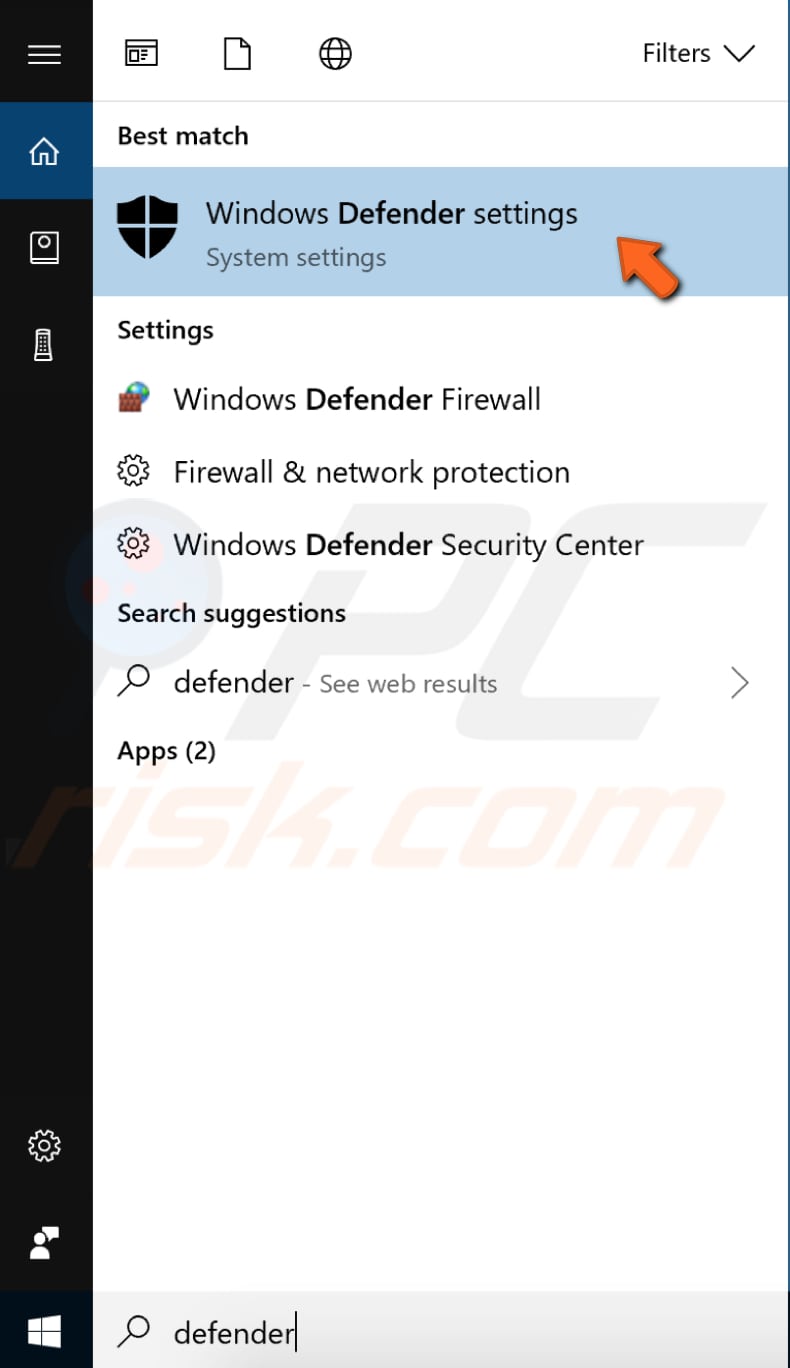
Task: Select the Home icon in the sidebar
Action: (45, 150)
